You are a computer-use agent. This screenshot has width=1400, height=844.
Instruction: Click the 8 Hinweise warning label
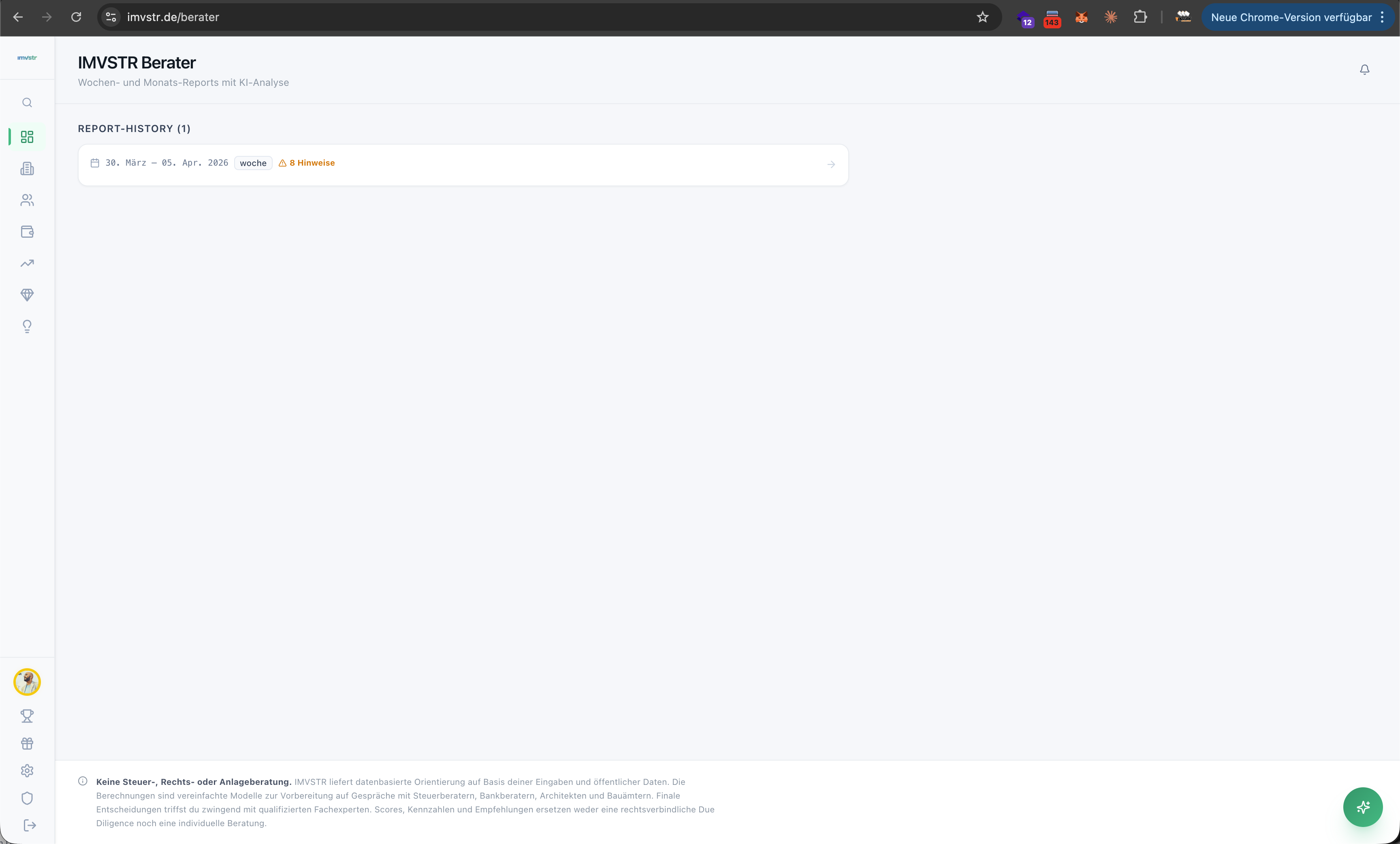coord(307,163)
